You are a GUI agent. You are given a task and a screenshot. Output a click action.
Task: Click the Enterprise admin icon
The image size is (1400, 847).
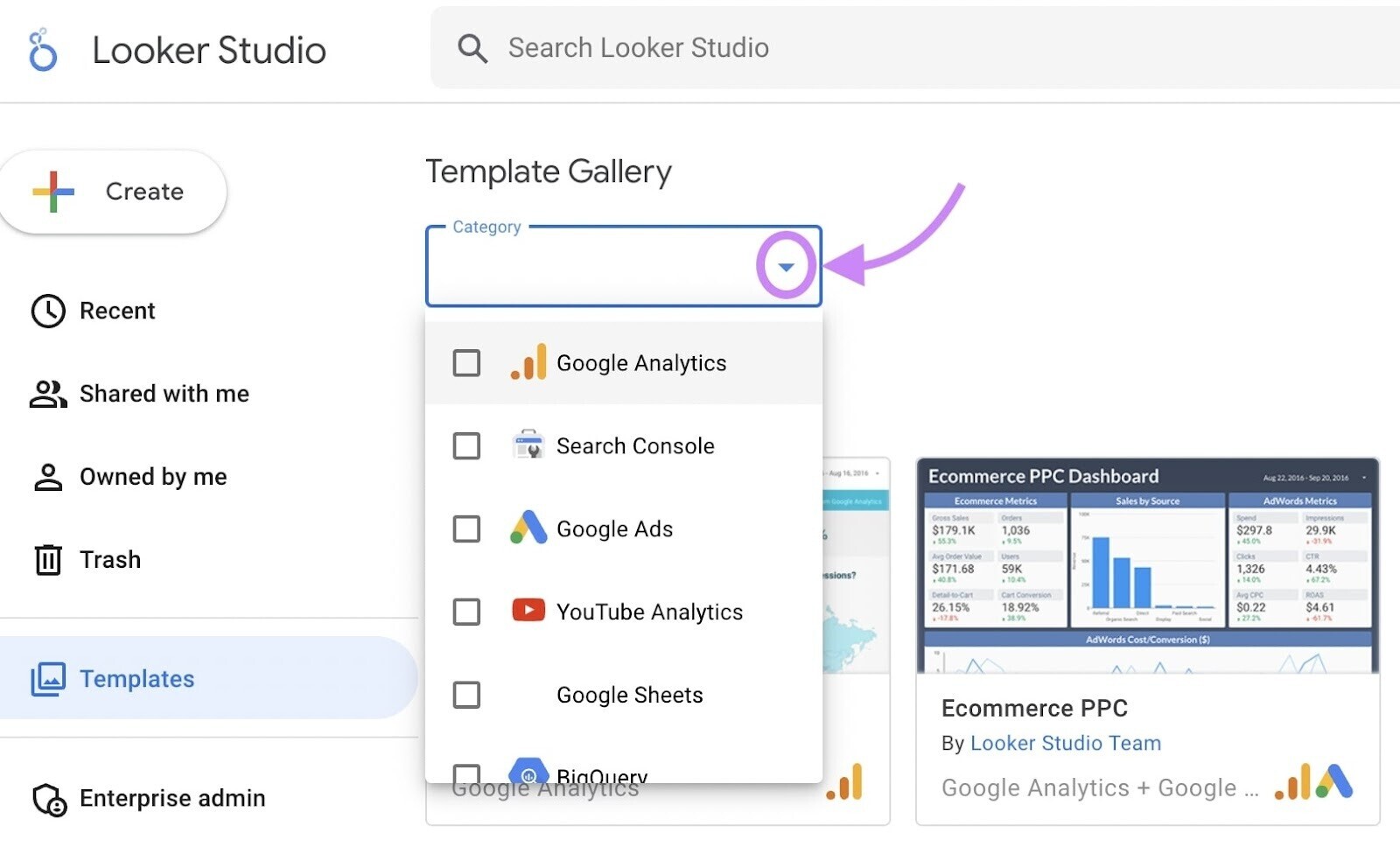48,799
